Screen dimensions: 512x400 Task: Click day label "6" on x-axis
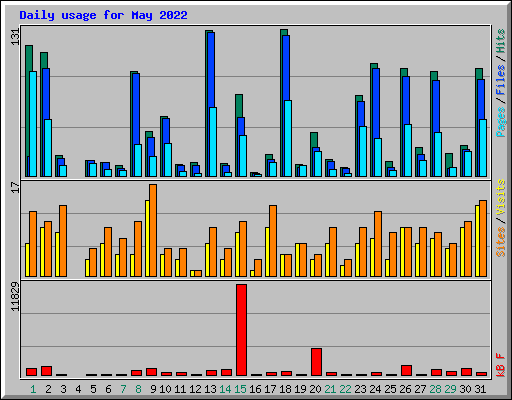108,389
